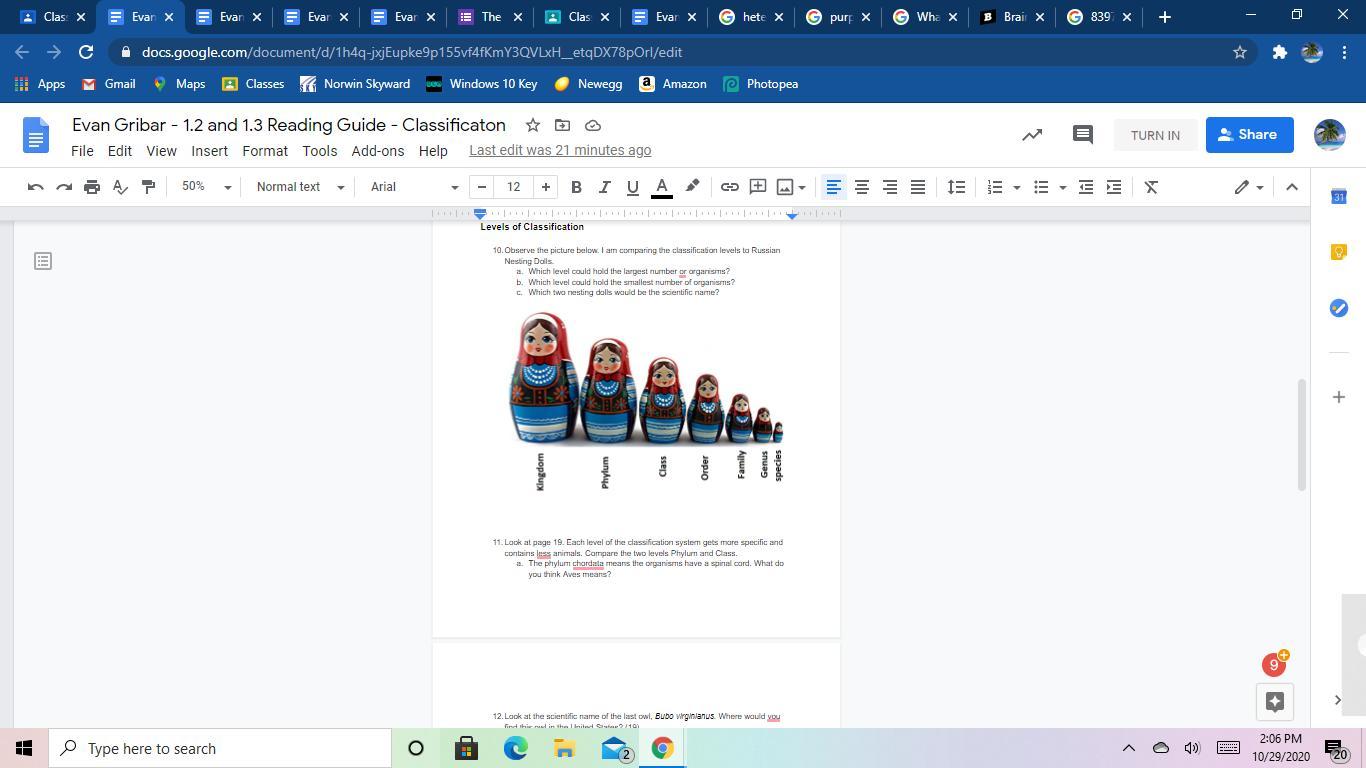1366x768 pixels.
Task: Click the Windows taskbar search box
Action: click(x=220, y=748)
